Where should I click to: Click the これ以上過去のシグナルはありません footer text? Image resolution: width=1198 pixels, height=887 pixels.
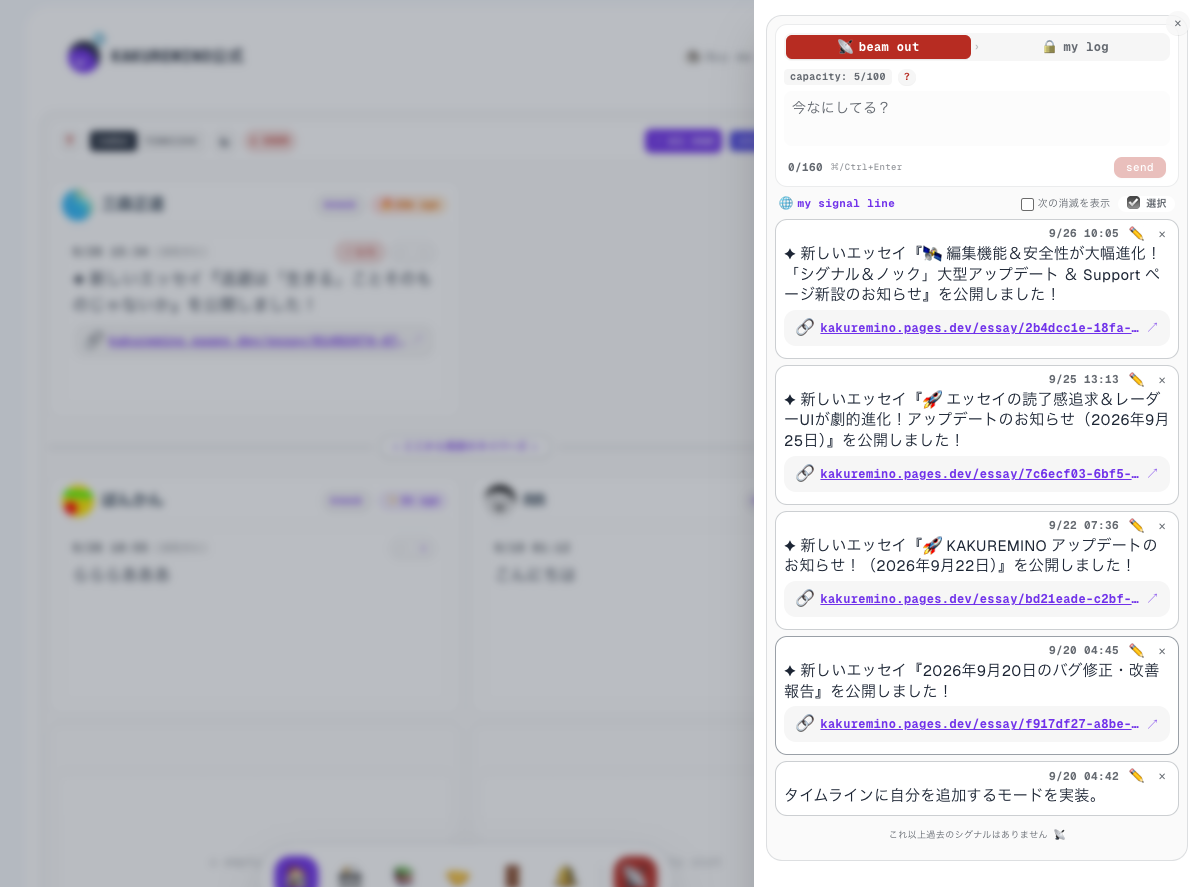point(968,835)
